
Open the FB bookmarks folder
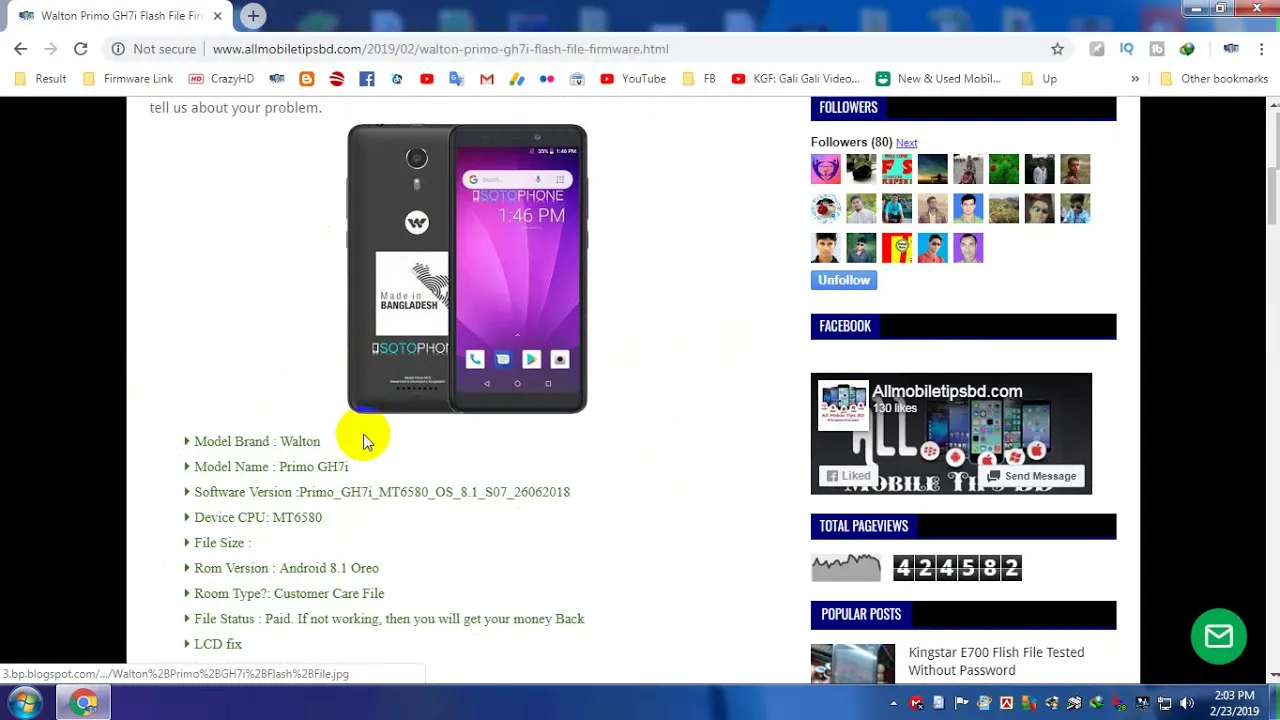(699, 79)
